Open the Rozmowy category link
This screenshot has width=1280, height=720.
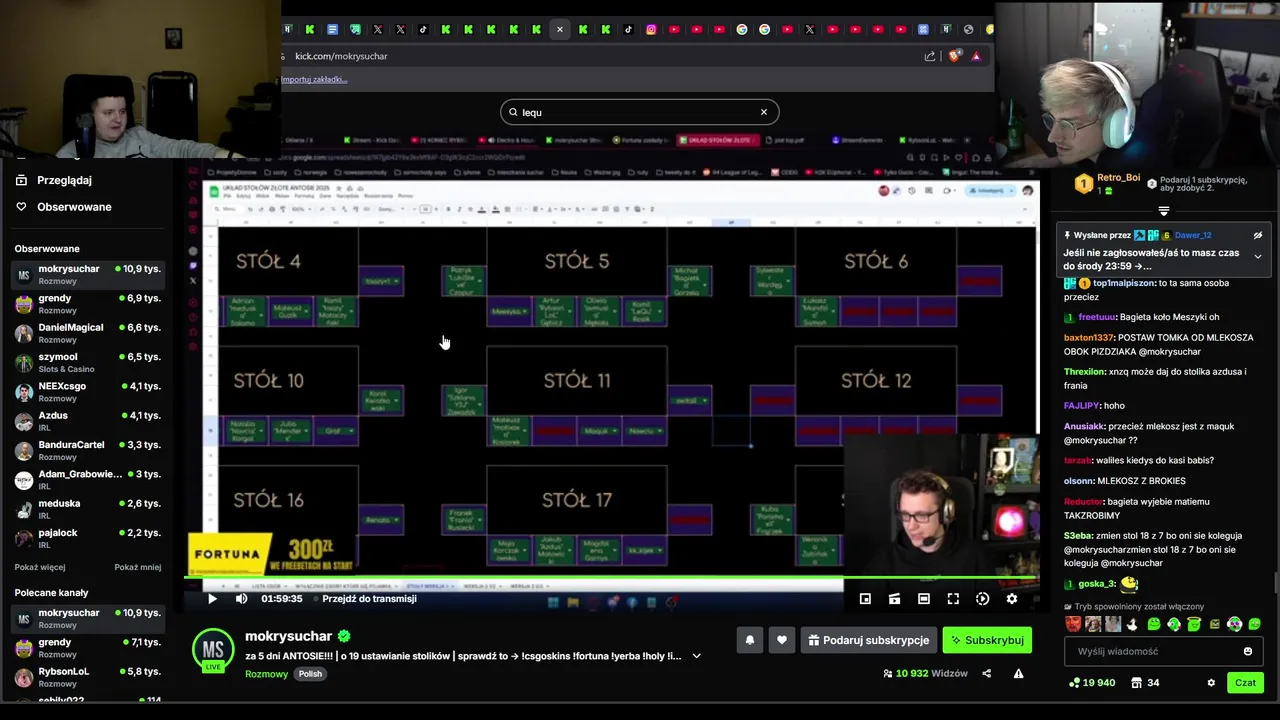pos(266,673)
